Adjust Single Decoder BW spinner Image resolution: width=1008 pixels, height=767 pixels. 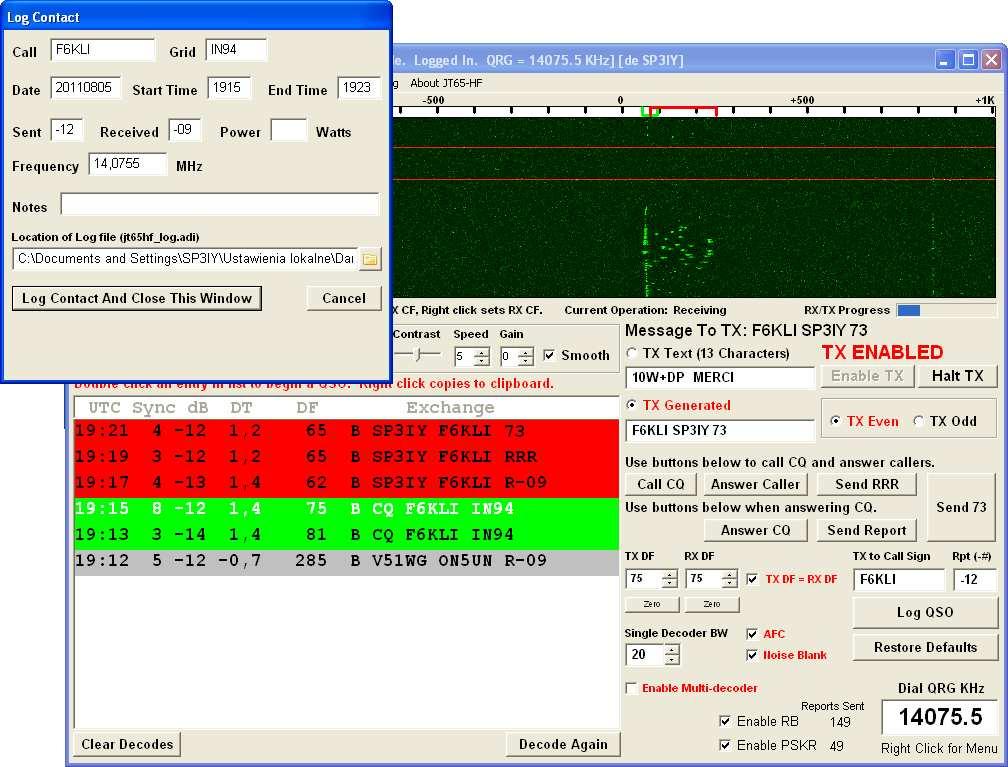(671, 654)
